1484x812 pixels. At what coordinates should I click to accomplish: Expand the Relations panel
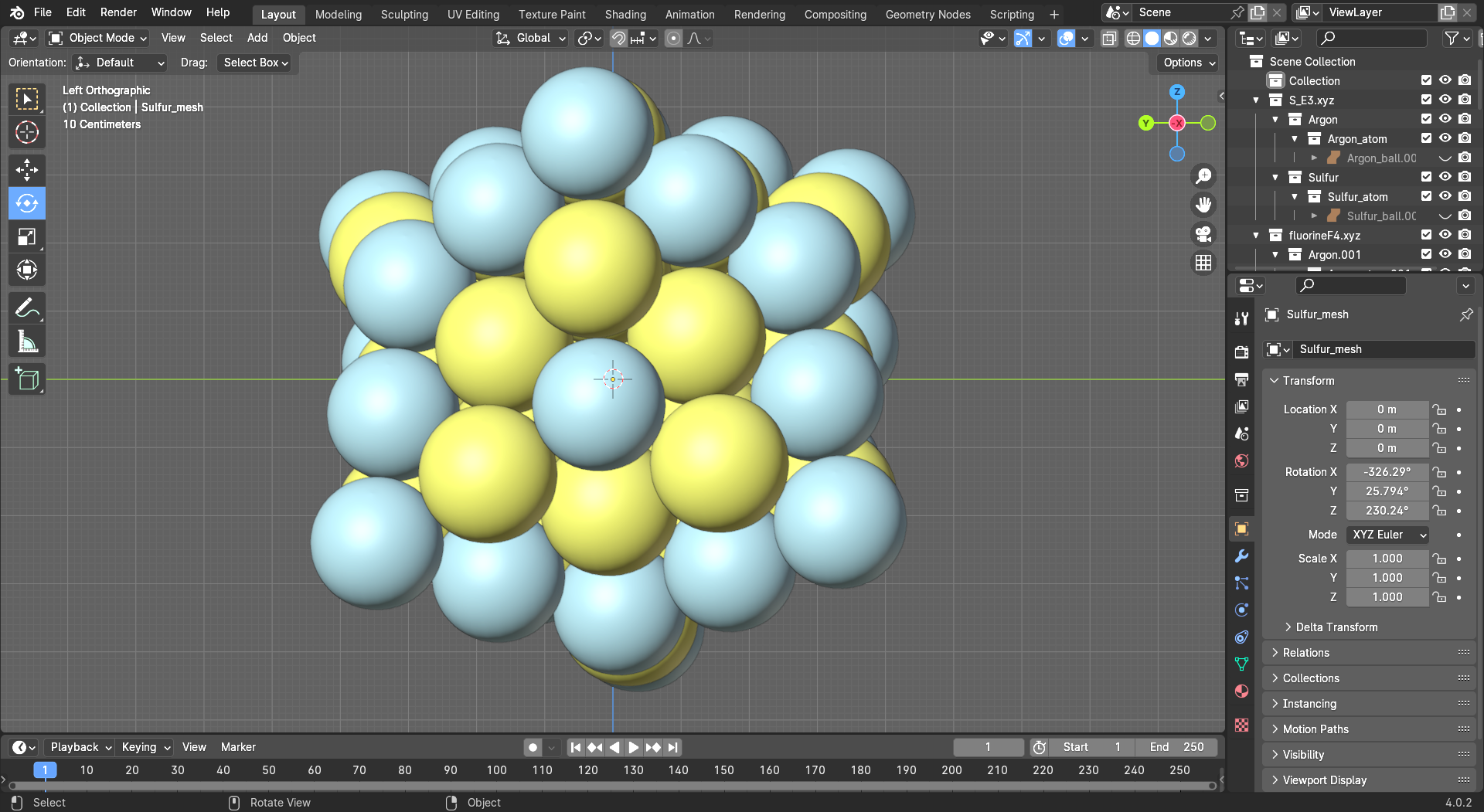(x=1305, y=653)
